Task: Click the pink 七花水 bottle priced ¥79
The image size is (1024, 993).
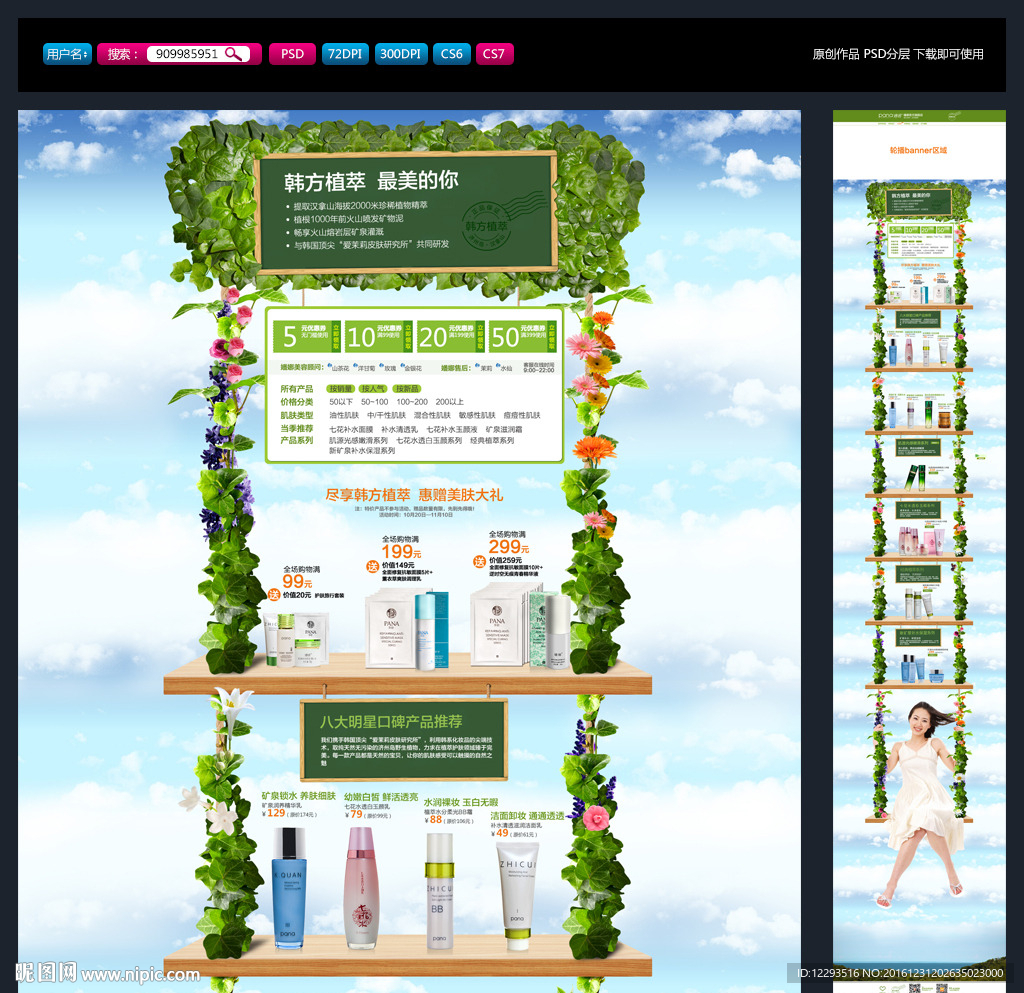Action: tap(361, 888)
